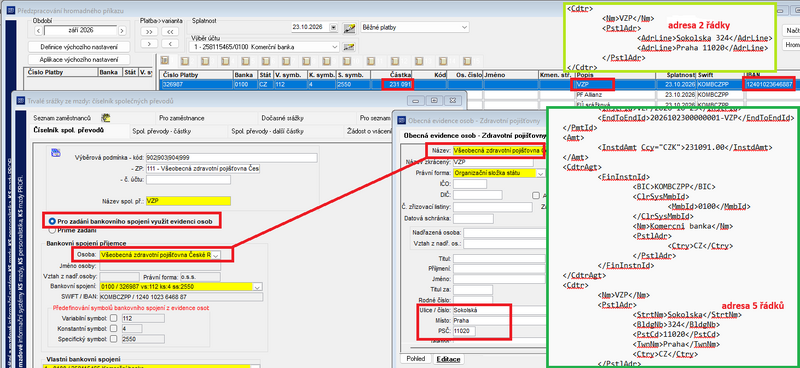The height and width of the screenshot is (368, 800).
Task: Click app icon in Obecná evidence osob title bar
Action: (403, 121)
